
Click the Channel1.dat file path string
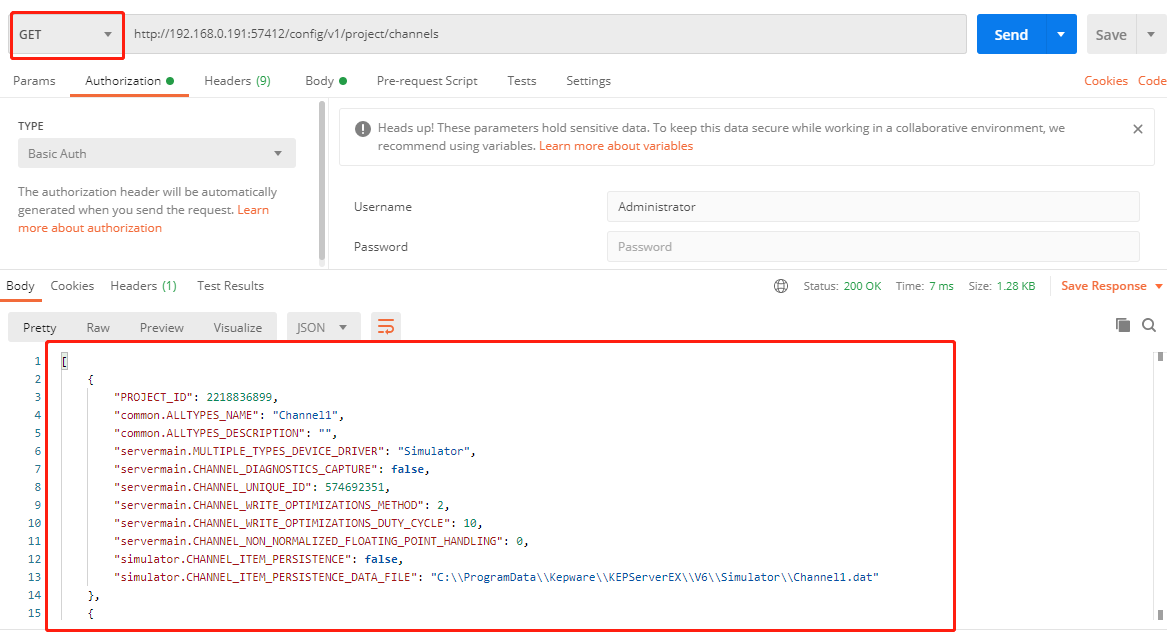(x=654, y=577)
